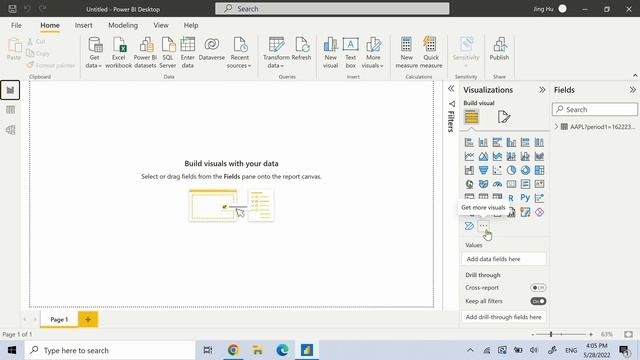Switch to Report view in sidebar

click(x=10, y=90)
